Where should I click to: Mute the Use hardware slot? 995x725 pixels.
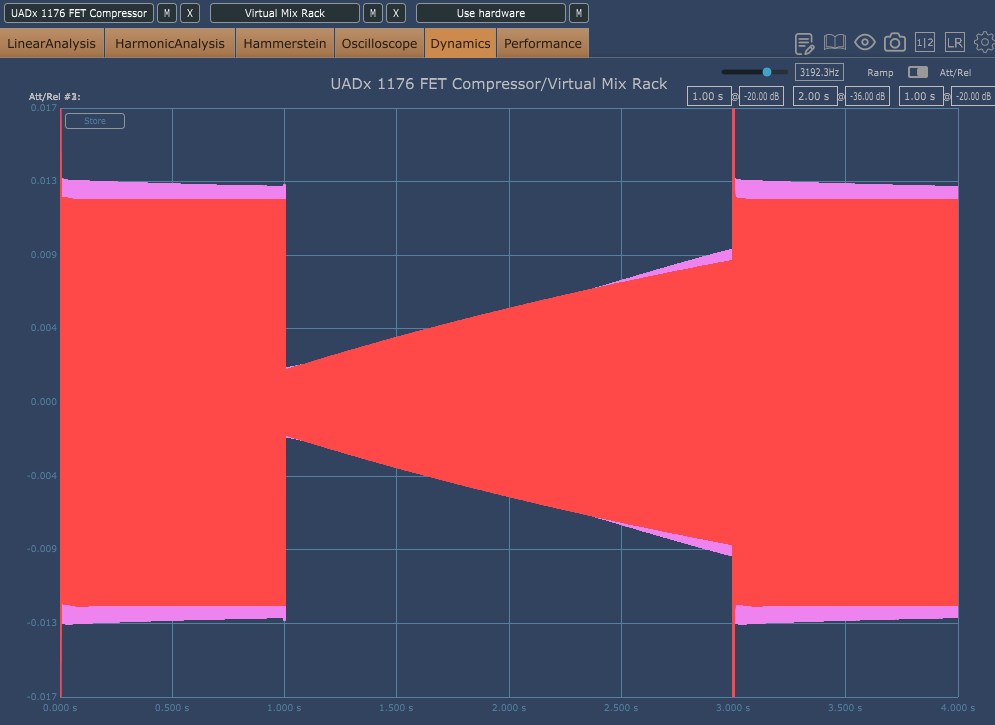(579, 13)
